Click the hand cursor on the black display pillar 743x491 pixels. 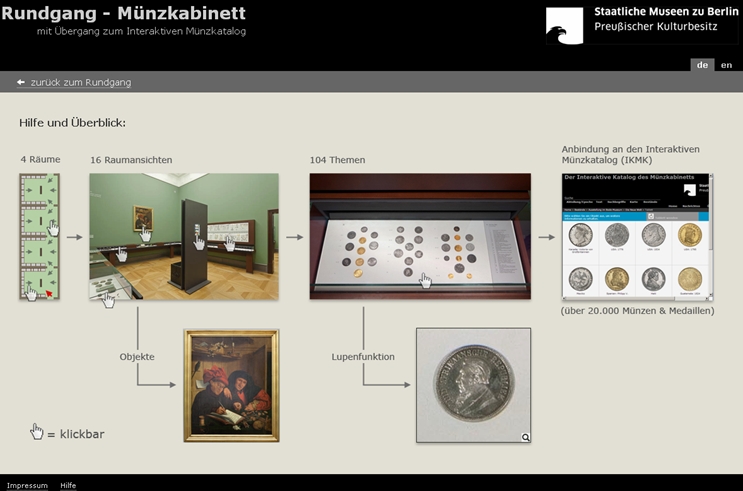pos(198,241)
